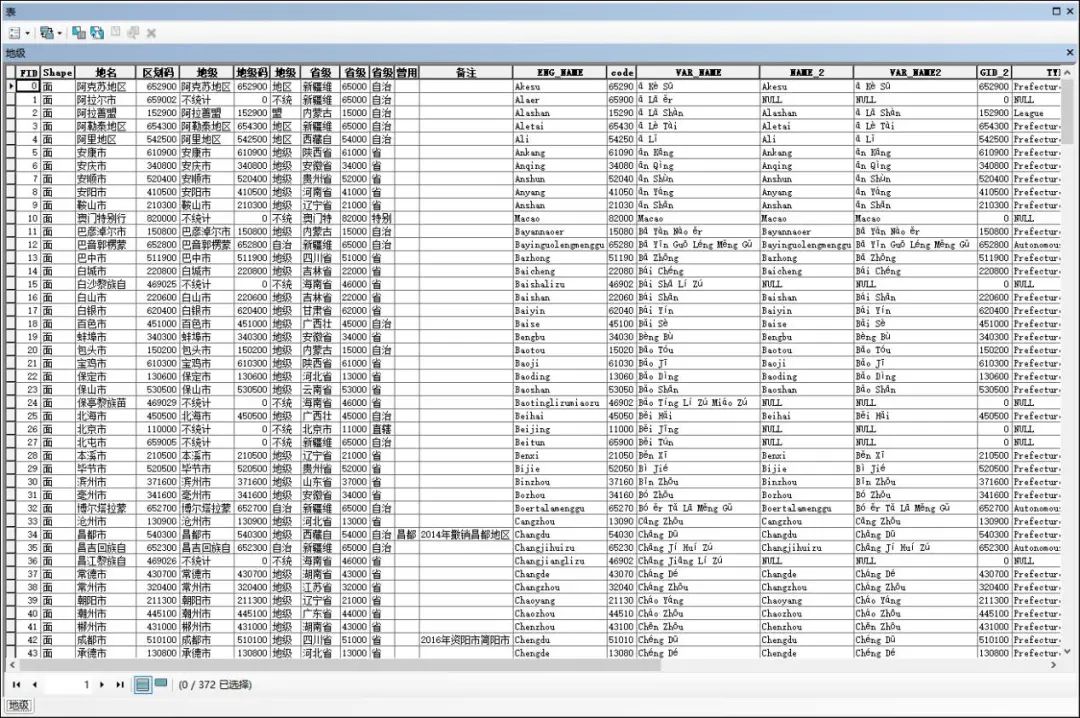Click the ENG_NAME cell Baotinglizumiaozu

(559, 402)
